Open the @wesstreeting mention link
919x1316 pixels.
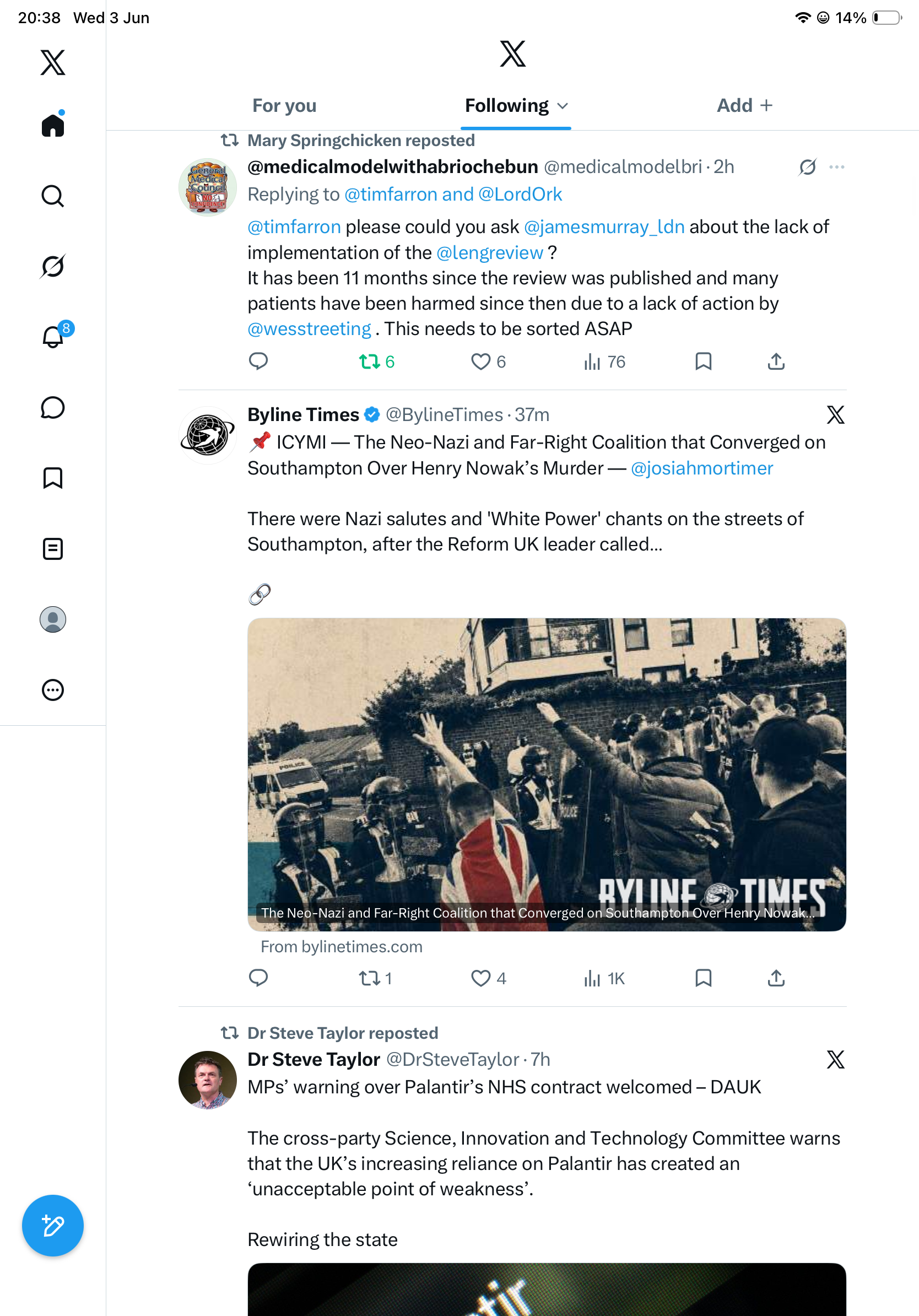[x=310, y=329]
